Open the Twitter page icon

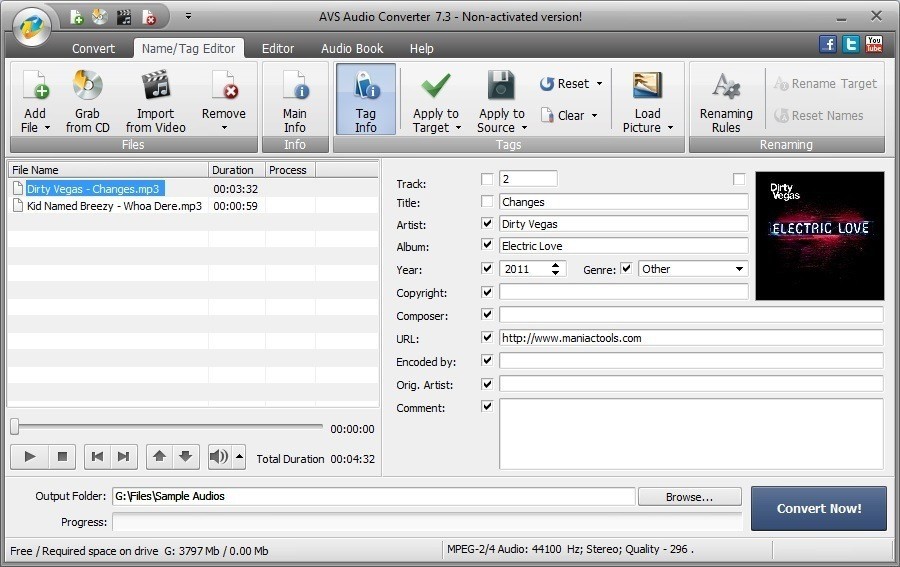(x=851, y=44)
